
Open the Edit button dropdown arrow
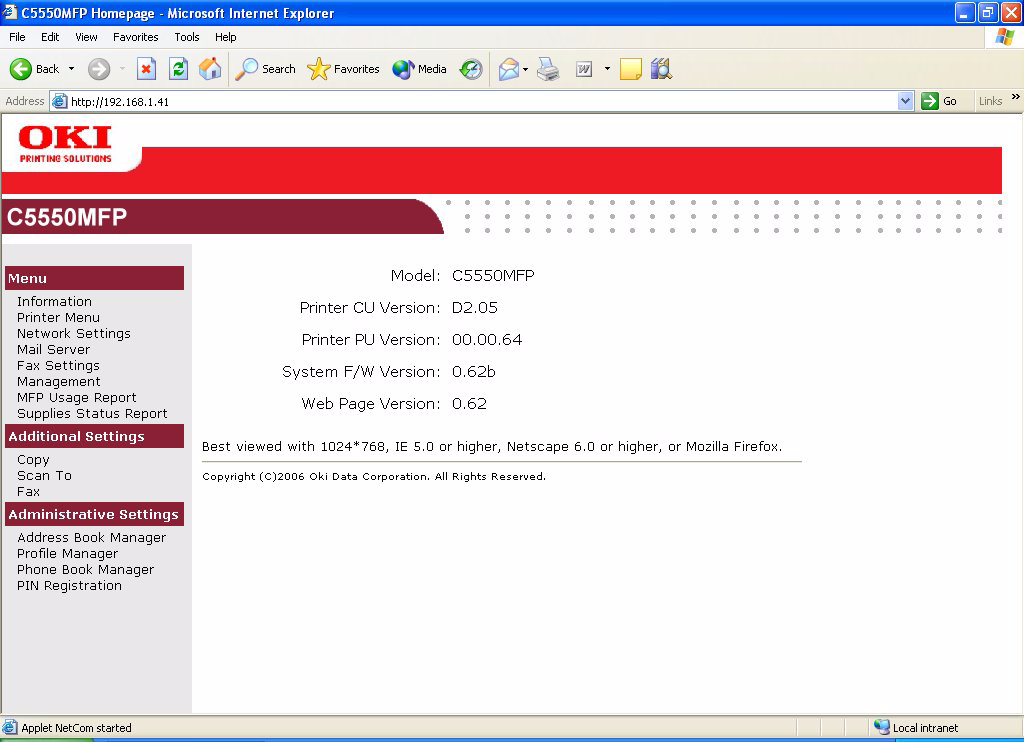point(607,69)
